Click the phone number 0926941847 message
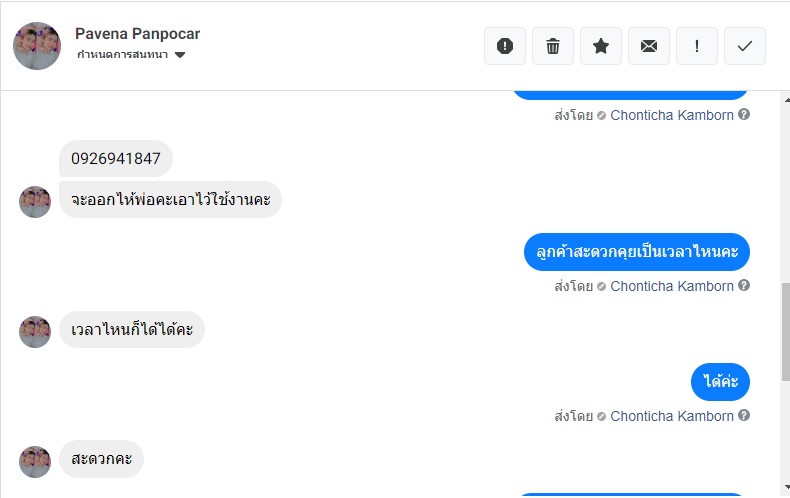This screenshot has width=790, height=498. [116, 159]
